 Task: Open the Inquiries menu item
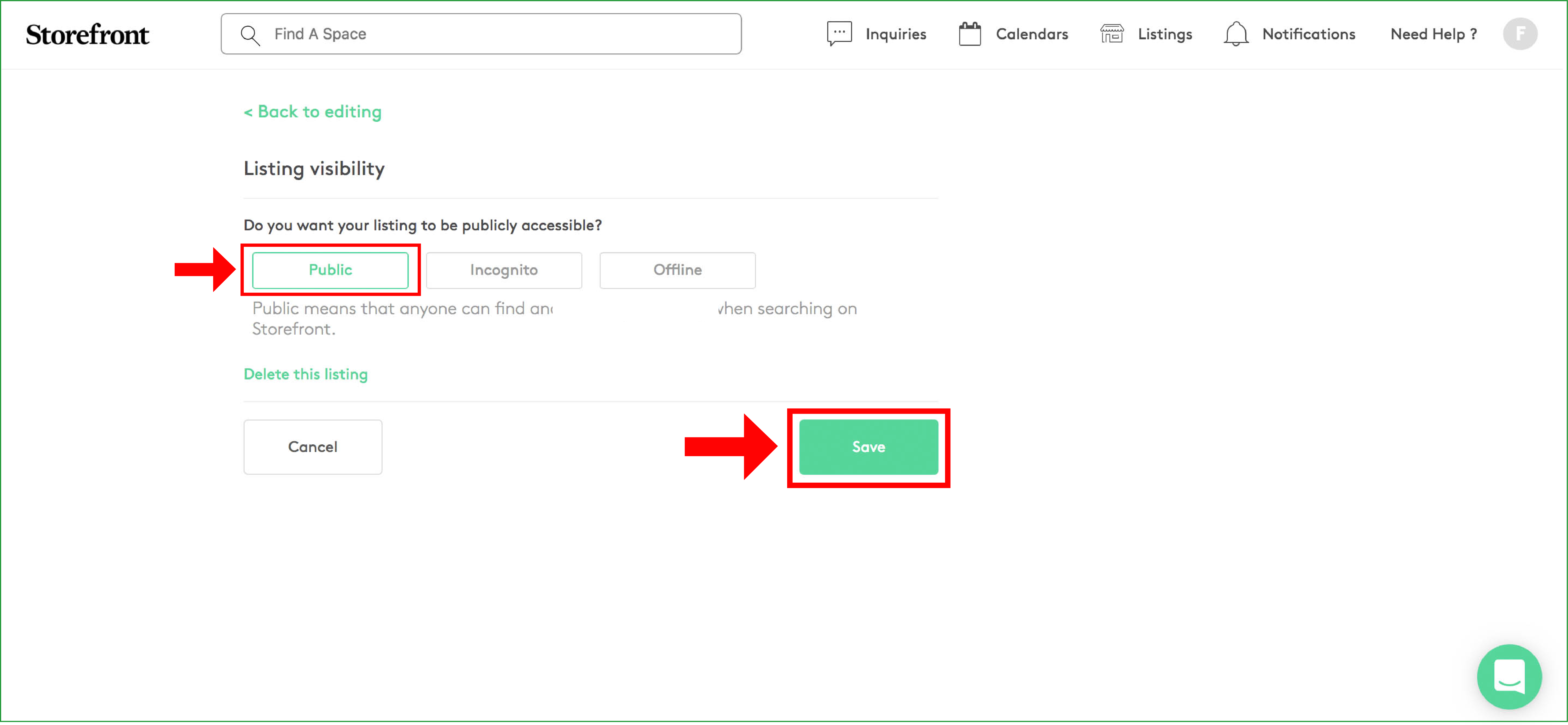point(895,34)
